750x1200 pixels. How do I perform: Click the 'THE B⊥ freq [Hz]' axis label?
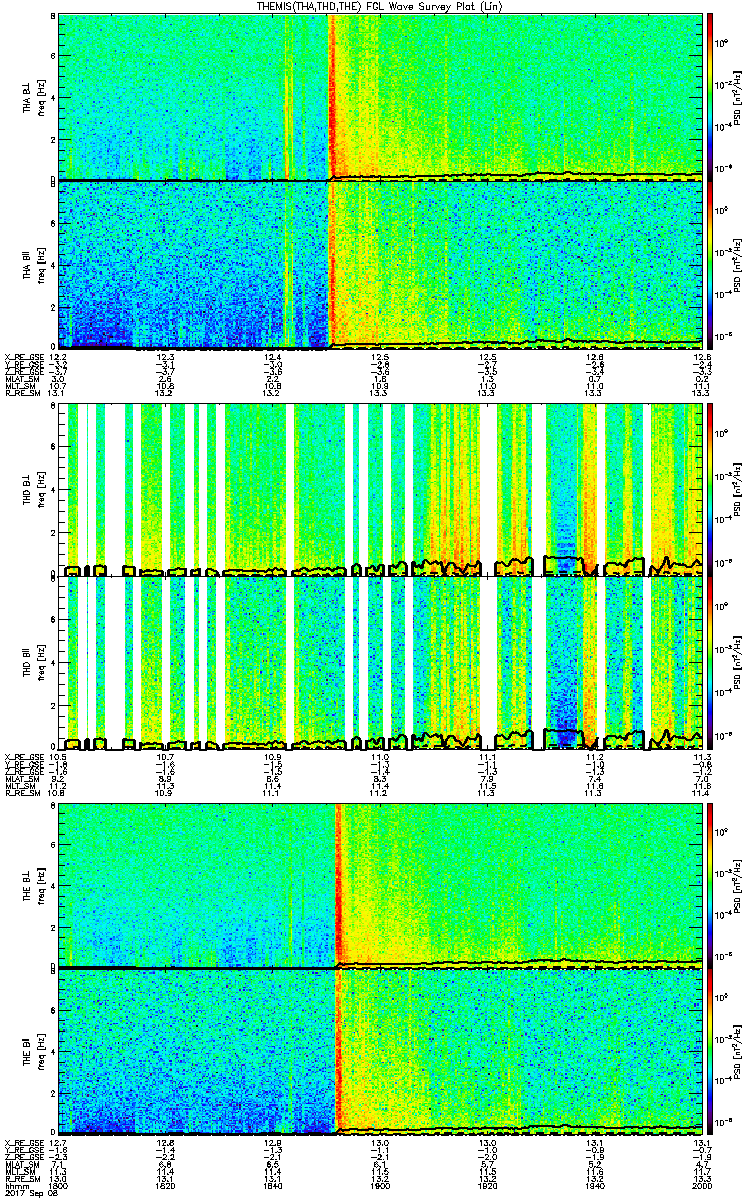(32, 884)
